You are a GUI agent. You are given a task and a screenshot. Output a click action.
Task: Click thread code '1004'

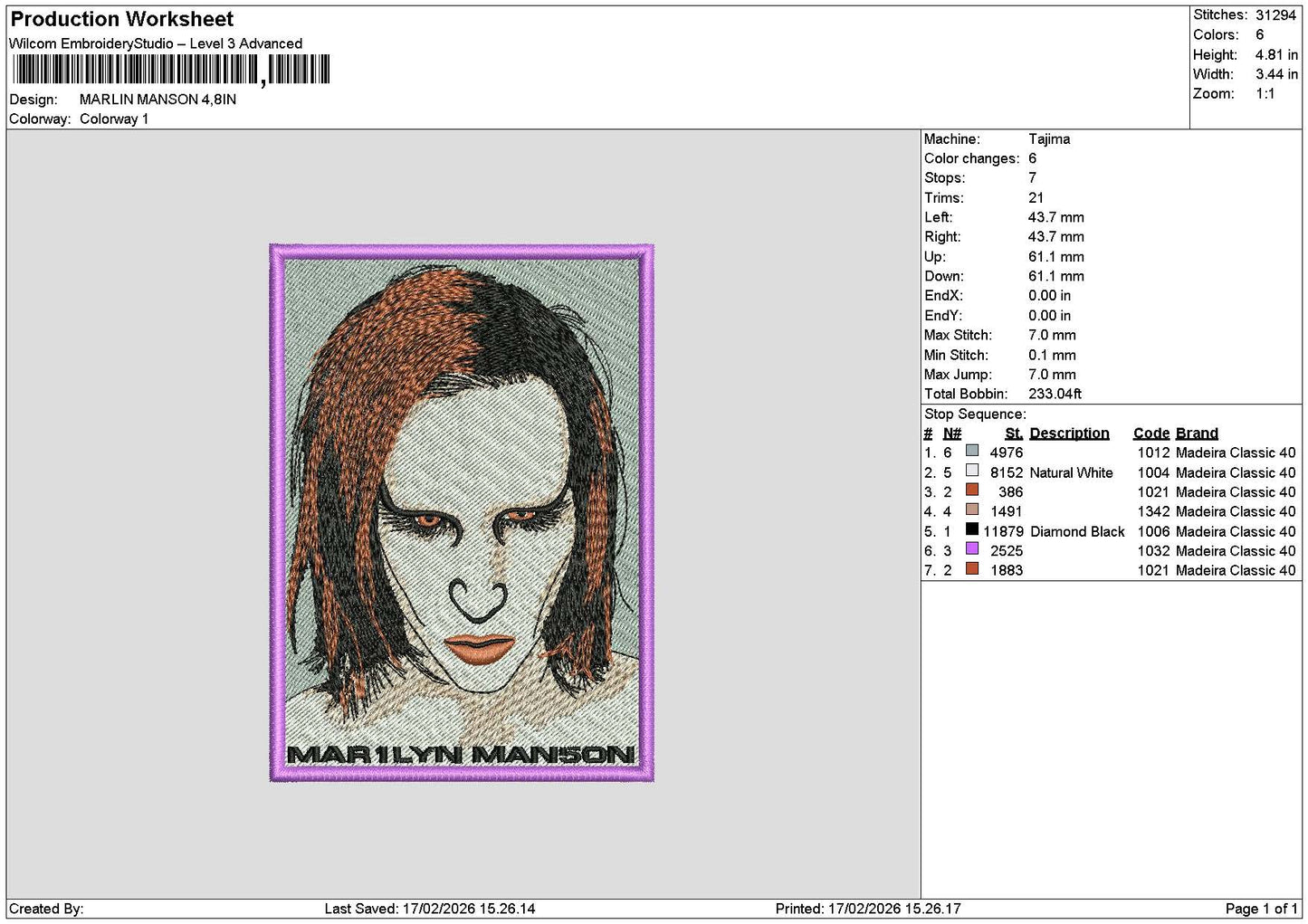point(1153,473)
